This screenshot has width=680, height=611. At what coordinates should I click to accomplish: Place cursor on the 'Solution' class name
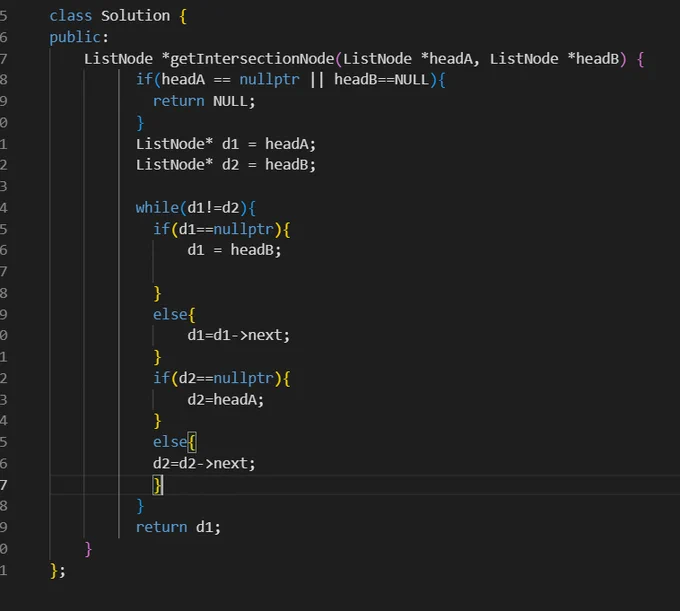135,16
